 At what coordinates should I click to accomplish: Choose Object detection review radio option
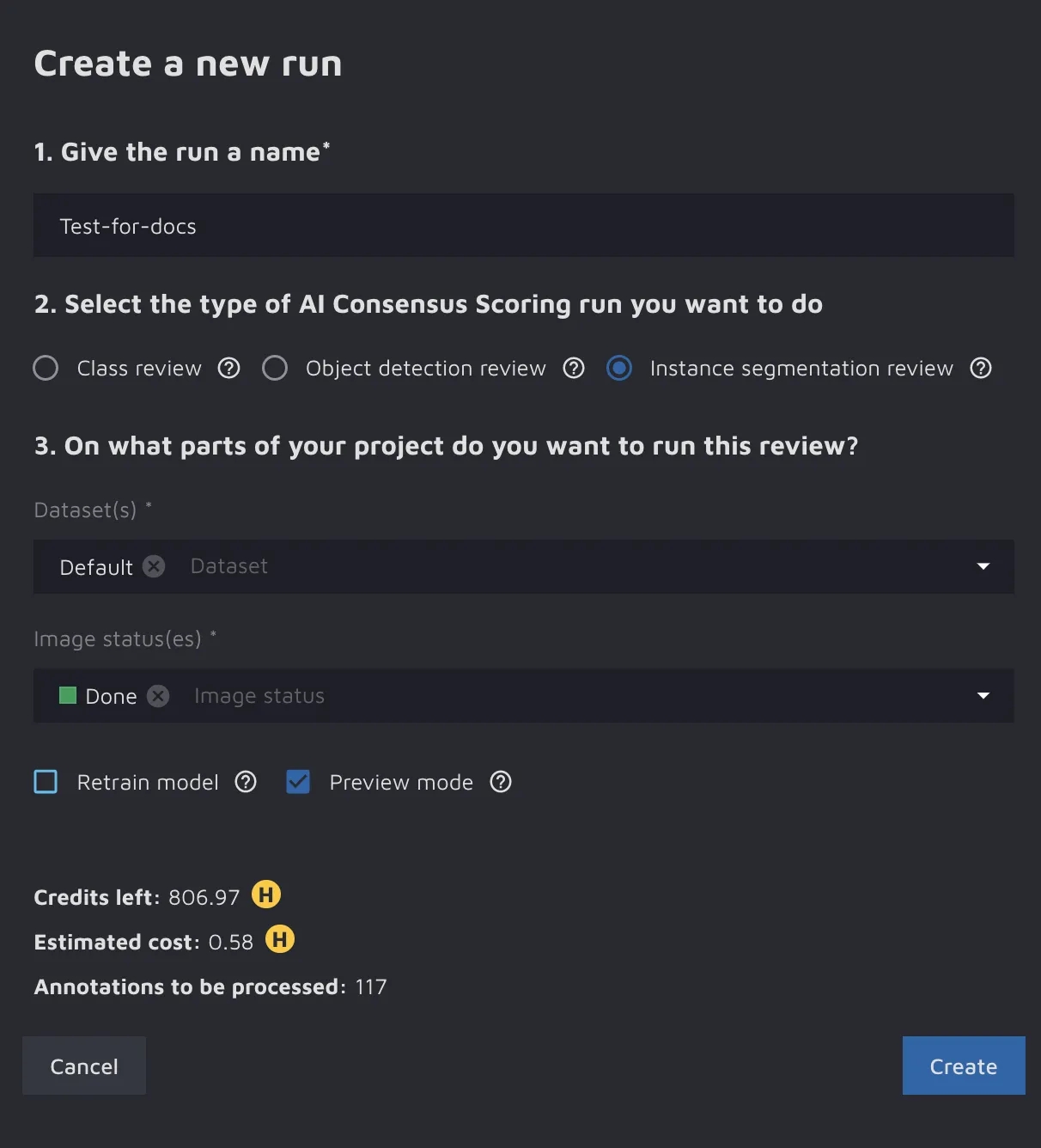tap(275, 369)
